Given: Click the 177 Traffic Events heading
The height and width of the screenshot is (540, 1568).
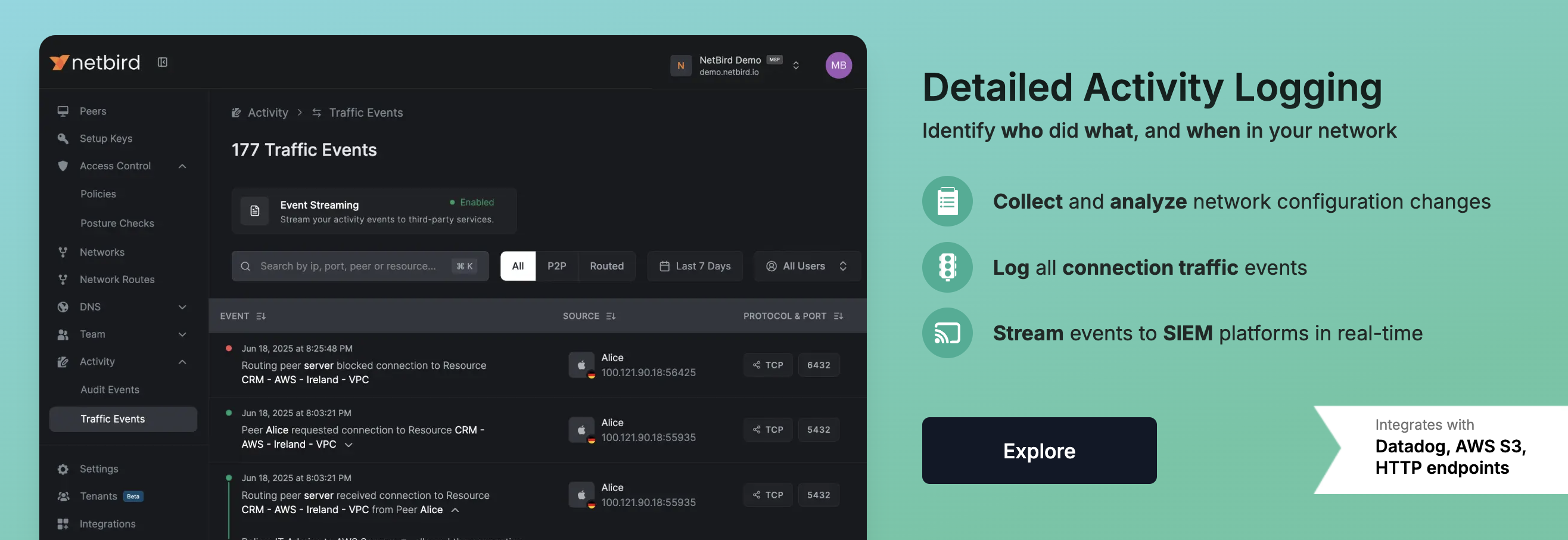Looking at the screenshot, I should click(x=304, y=150).
